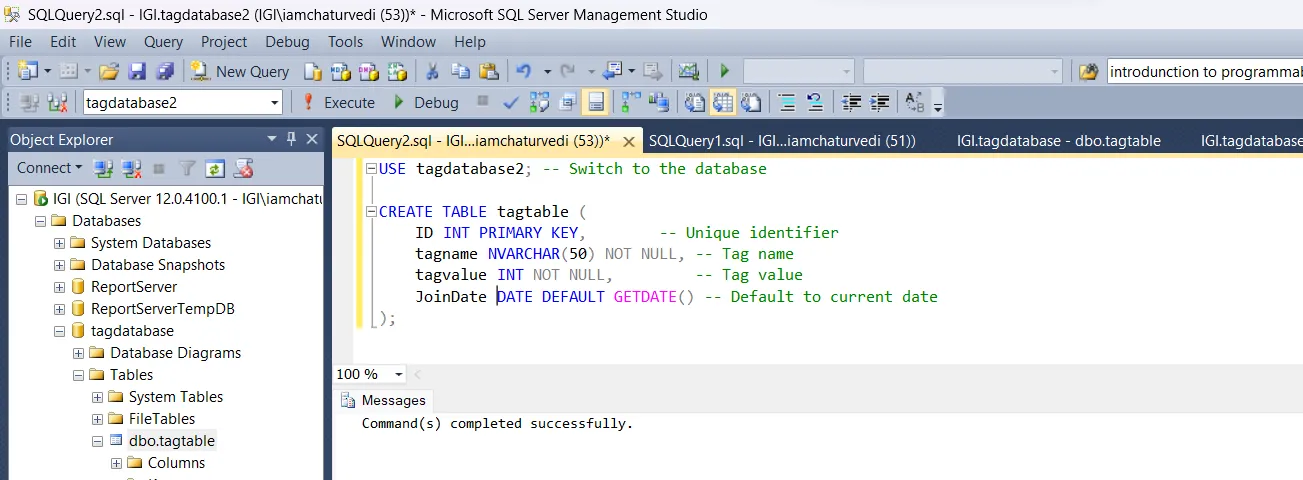
Task: Click the Cut scissors icon
Action: [x=433, y=71]
